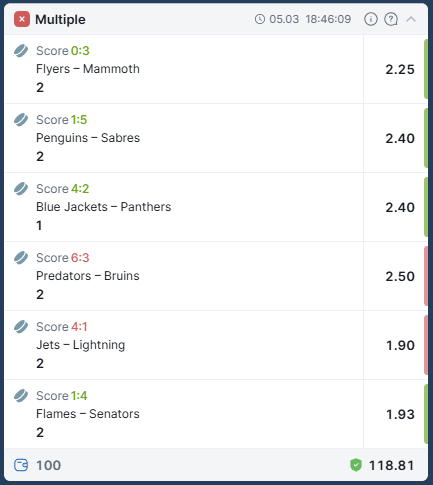Click the clock icon next to 05.03

260,19
